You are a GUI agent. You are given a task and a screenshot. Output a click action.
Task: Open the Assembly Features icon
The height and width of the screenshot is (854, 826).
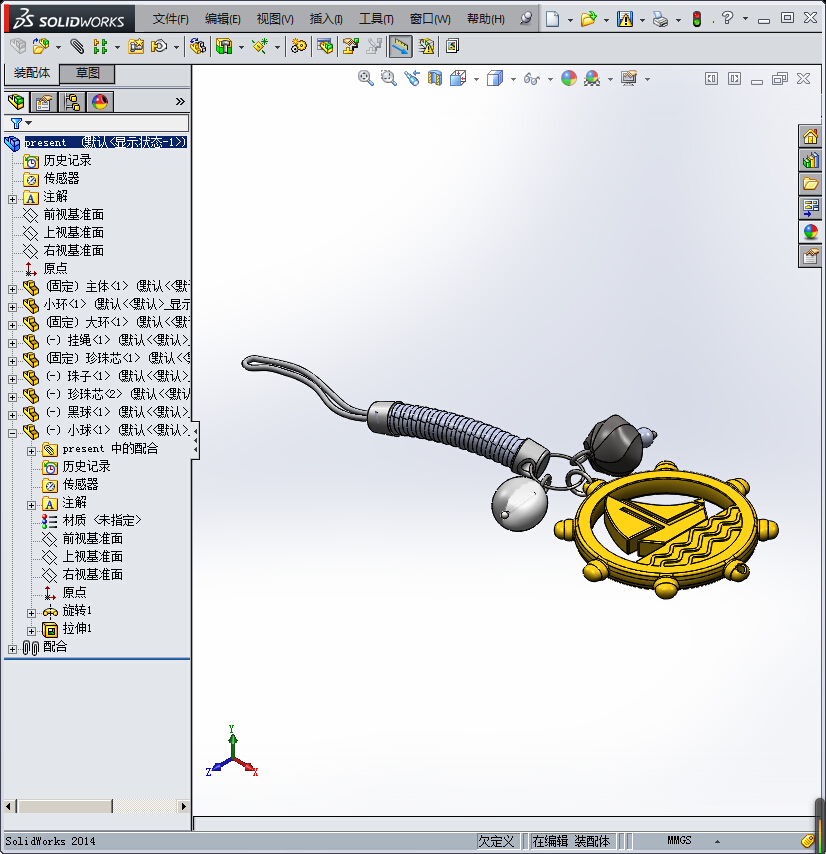tap(224, 46)
